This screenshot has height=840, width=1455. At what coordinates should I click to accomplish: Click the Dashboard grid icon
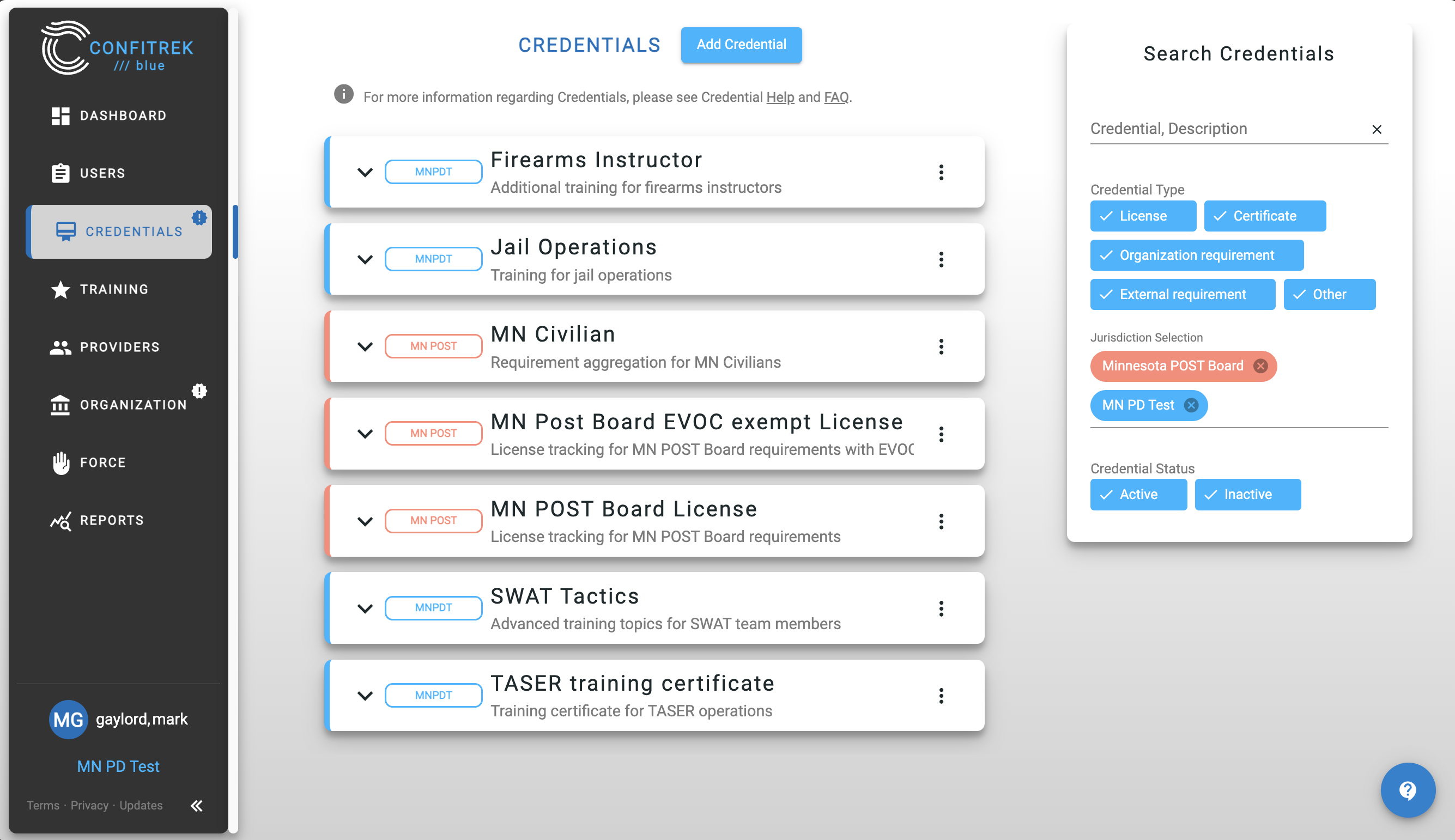pyautogui.click(x=60, y=116)
